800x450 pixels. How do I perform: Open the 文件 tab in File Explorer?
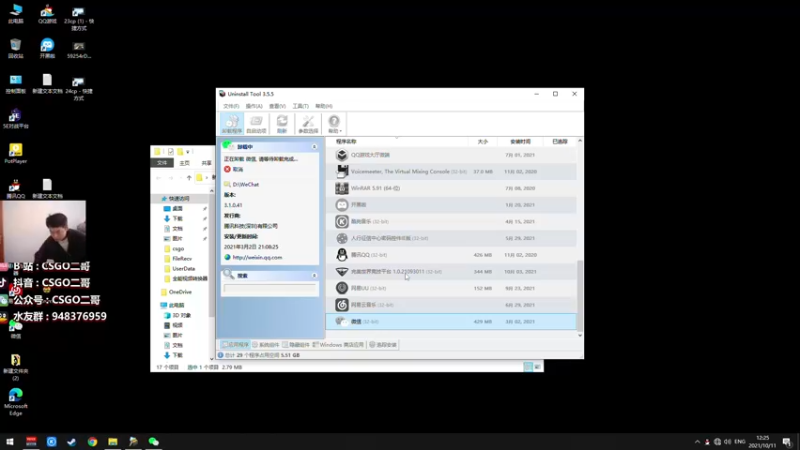[162, 163]
